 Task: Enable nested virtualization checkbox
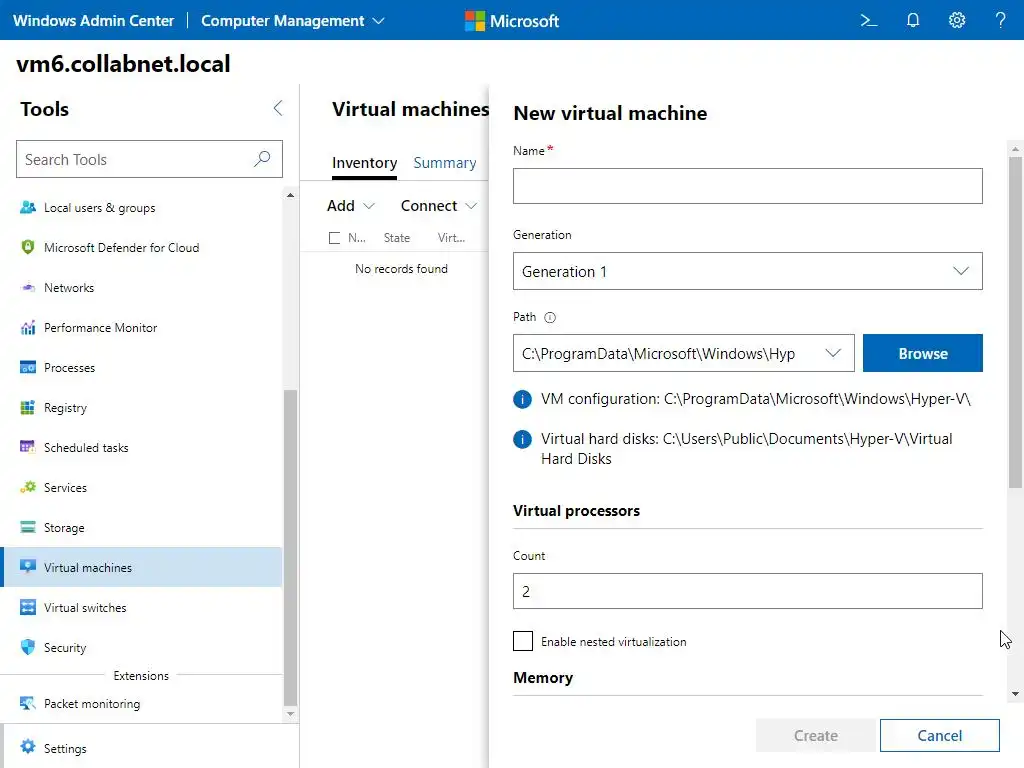523,641
